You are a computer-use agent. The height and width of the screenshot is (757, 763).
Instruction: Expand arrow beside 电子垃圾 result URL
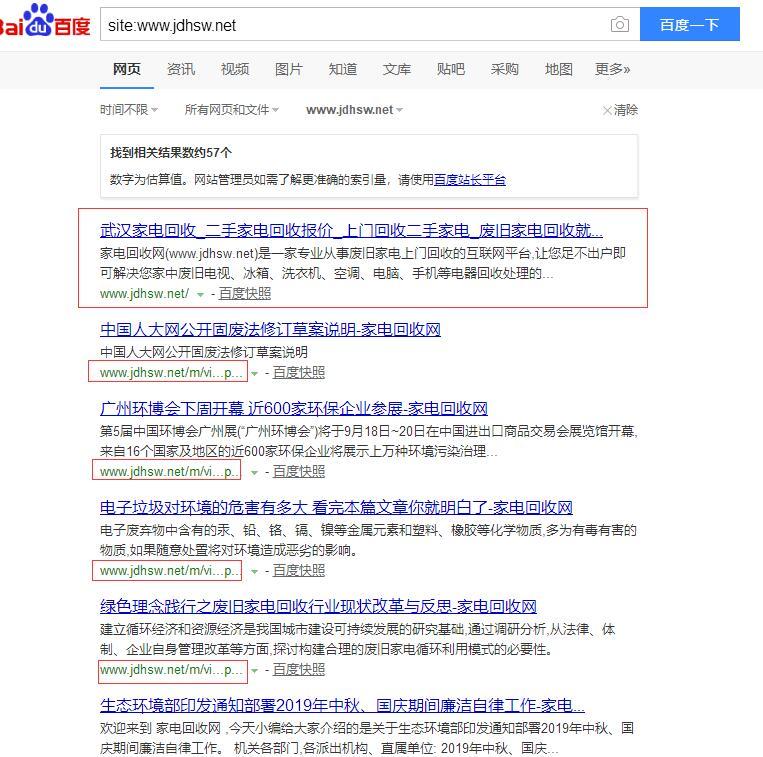tap(254, 572)
